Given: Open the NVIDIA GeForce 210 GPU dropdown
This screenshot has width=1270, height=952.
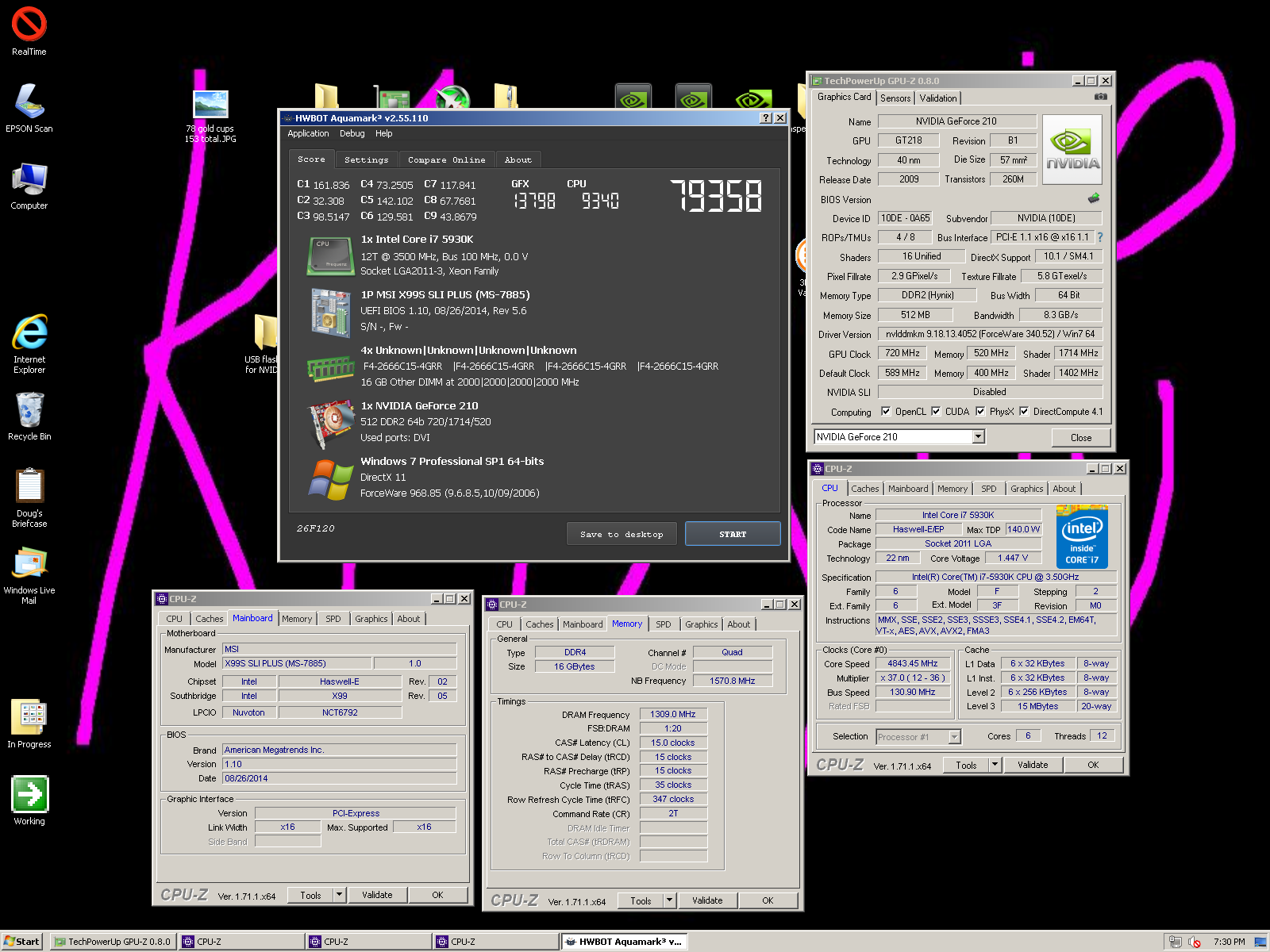Looking at the screenshot, I should pyautogui.click(x=978, y=436).
